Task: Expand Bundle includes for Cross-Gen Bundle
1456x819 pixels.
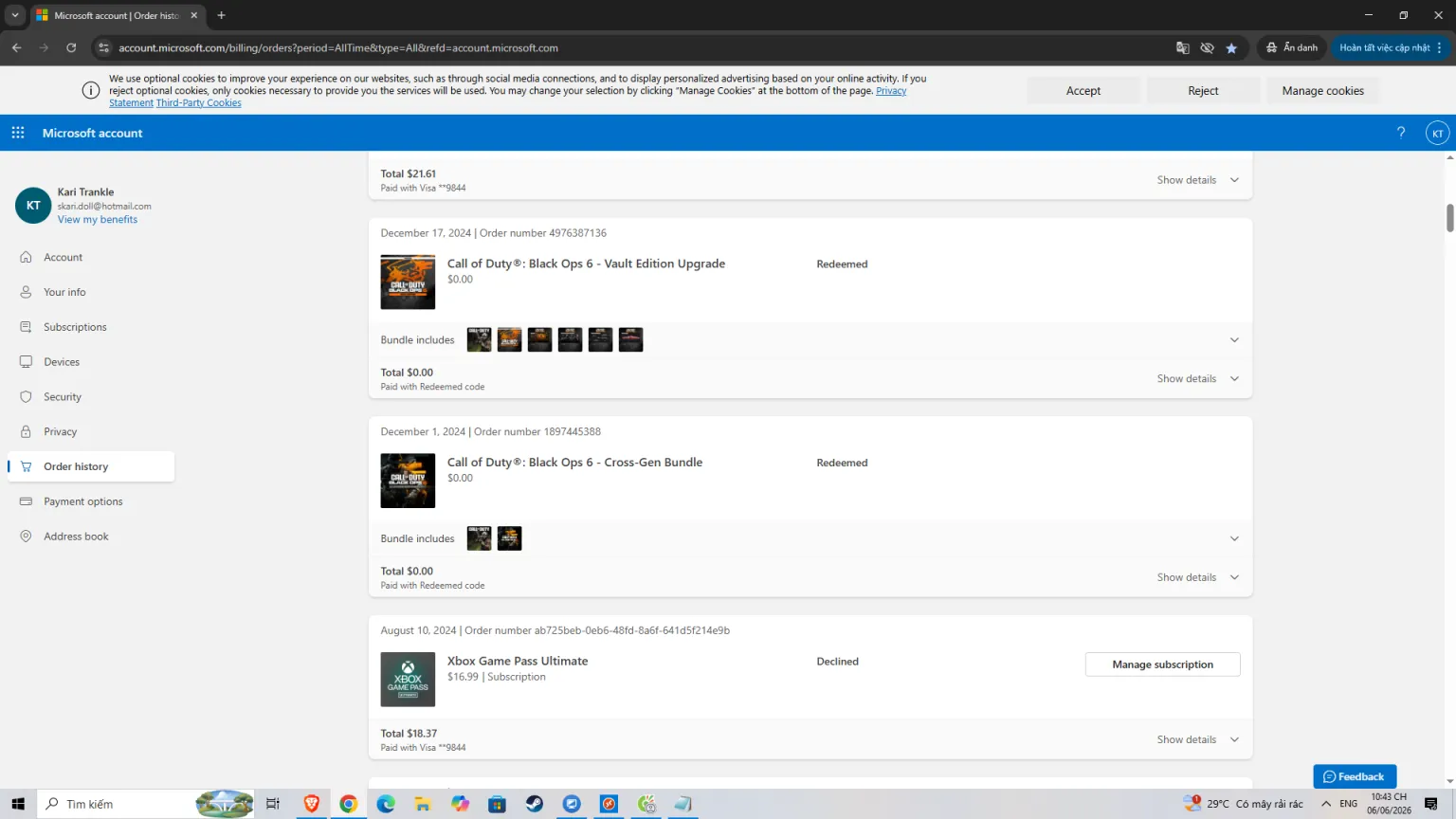Action: [1234, 538]
